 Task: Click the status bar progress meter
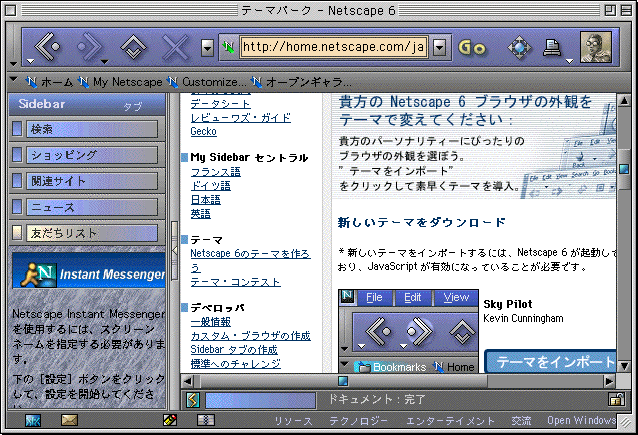(260, 400)
